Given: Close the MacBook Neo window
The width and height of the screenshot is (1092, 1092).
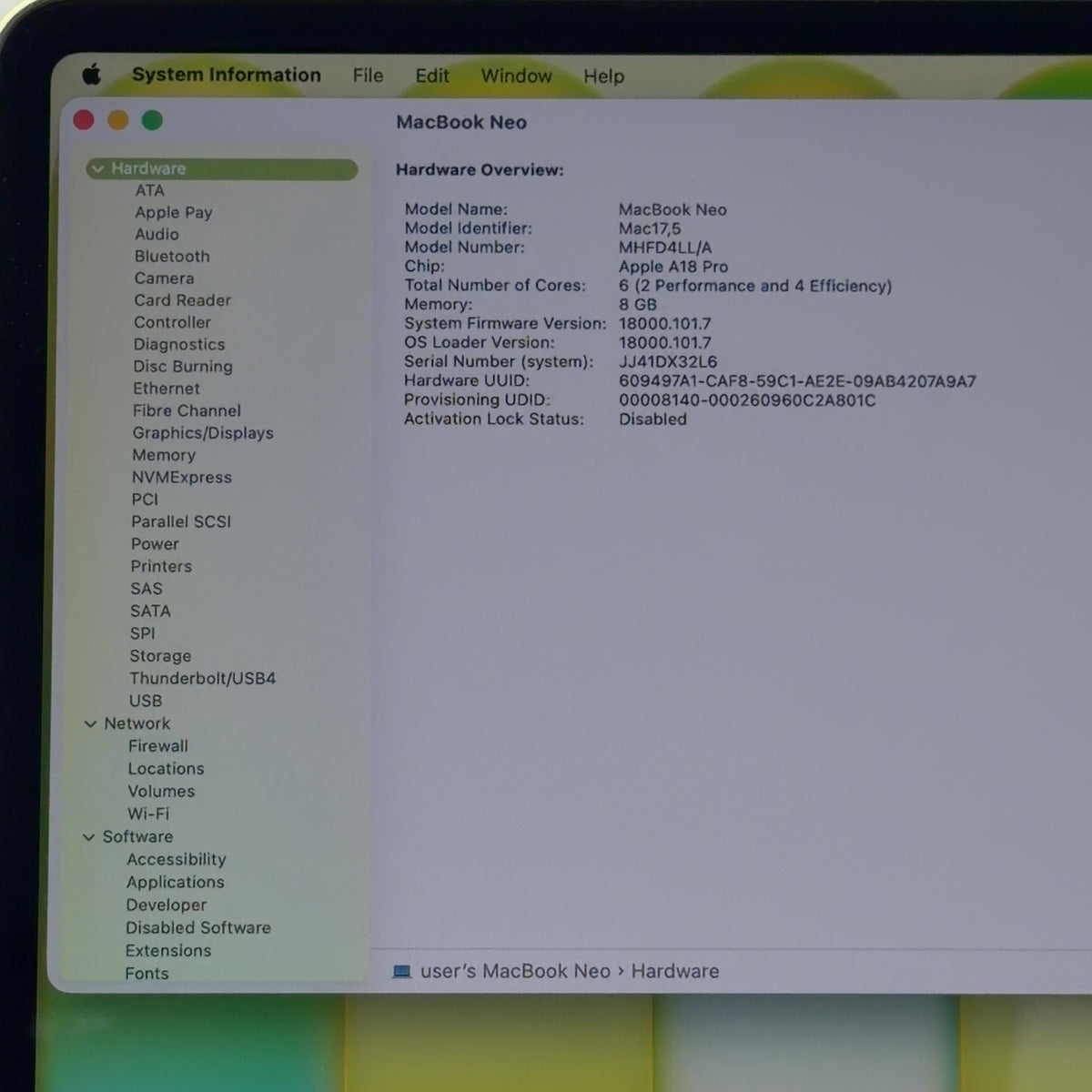Looking at the screenshot, I should tap(84, 120).
